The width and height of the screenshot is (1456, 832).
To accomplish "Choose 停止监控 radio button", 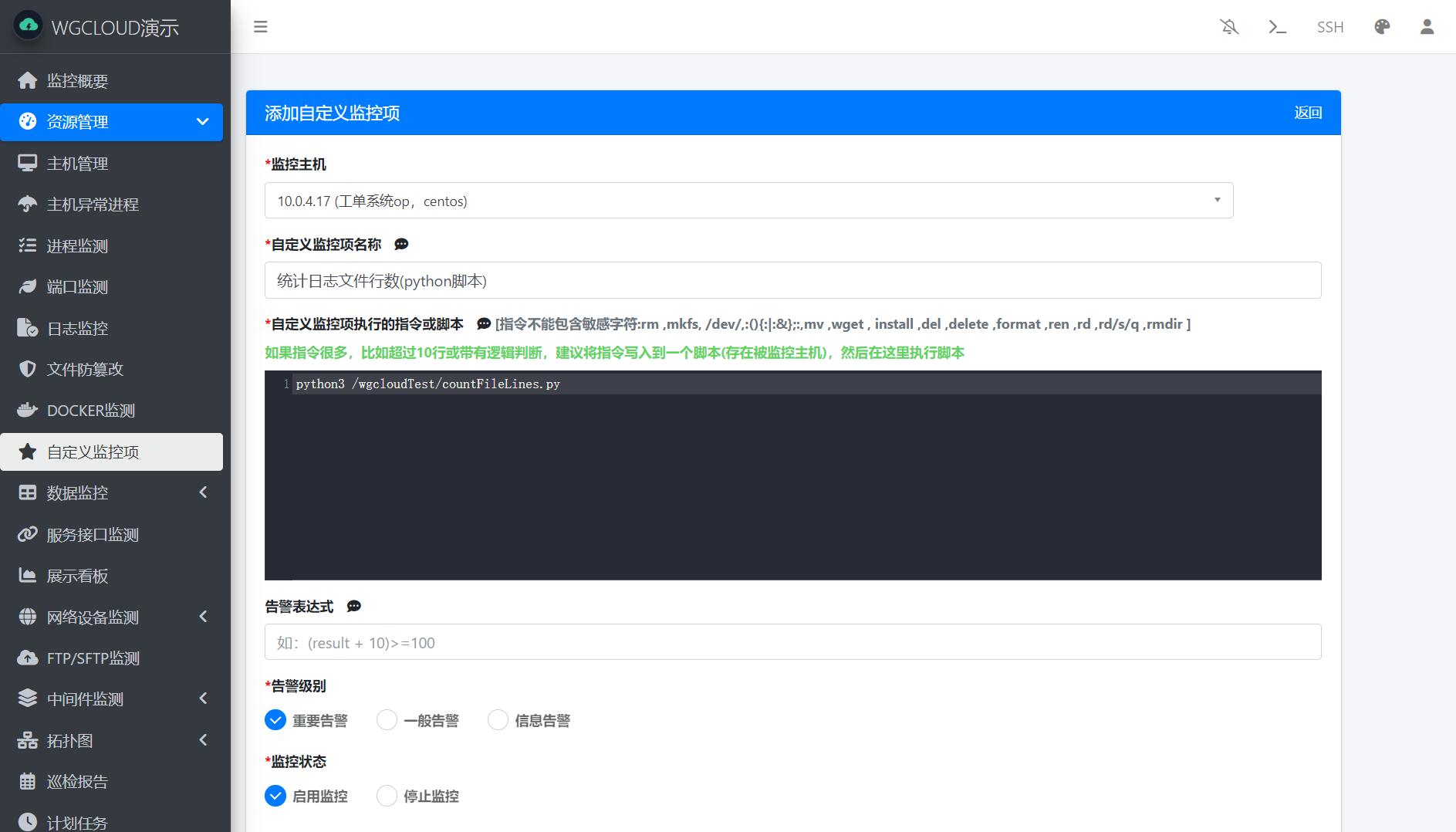I will [x=387, y=796].
